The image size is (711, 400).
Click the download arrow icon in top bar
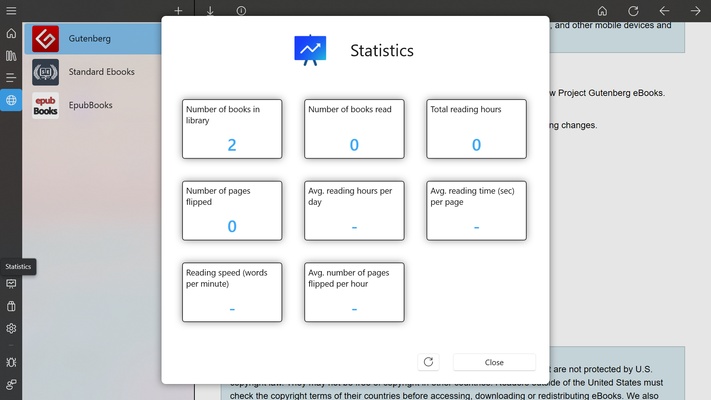tap(210, 10)
